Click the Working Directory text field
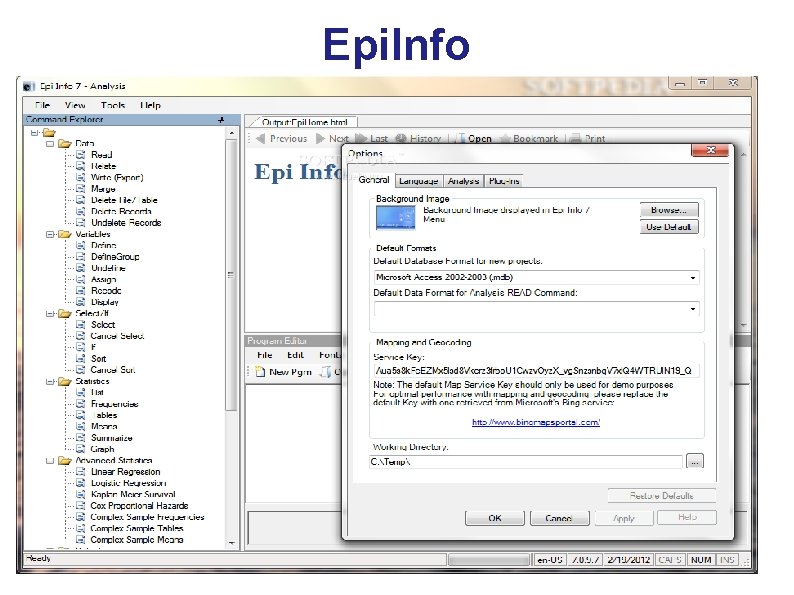This screenshot has width=794, height=595. pos(526,462)
